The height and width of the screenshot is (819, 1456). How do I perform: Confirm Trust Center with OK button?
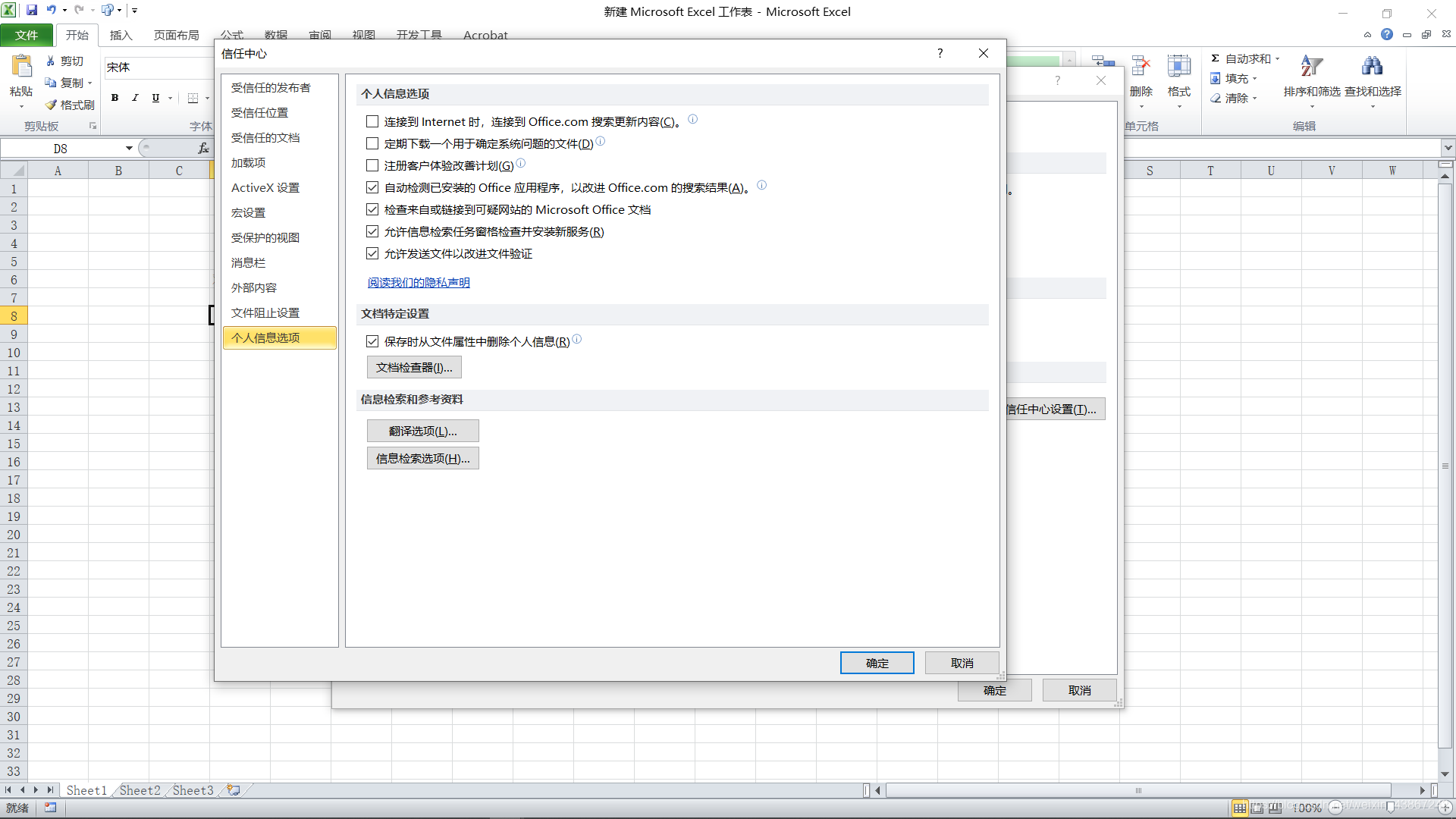click(877, 663)
